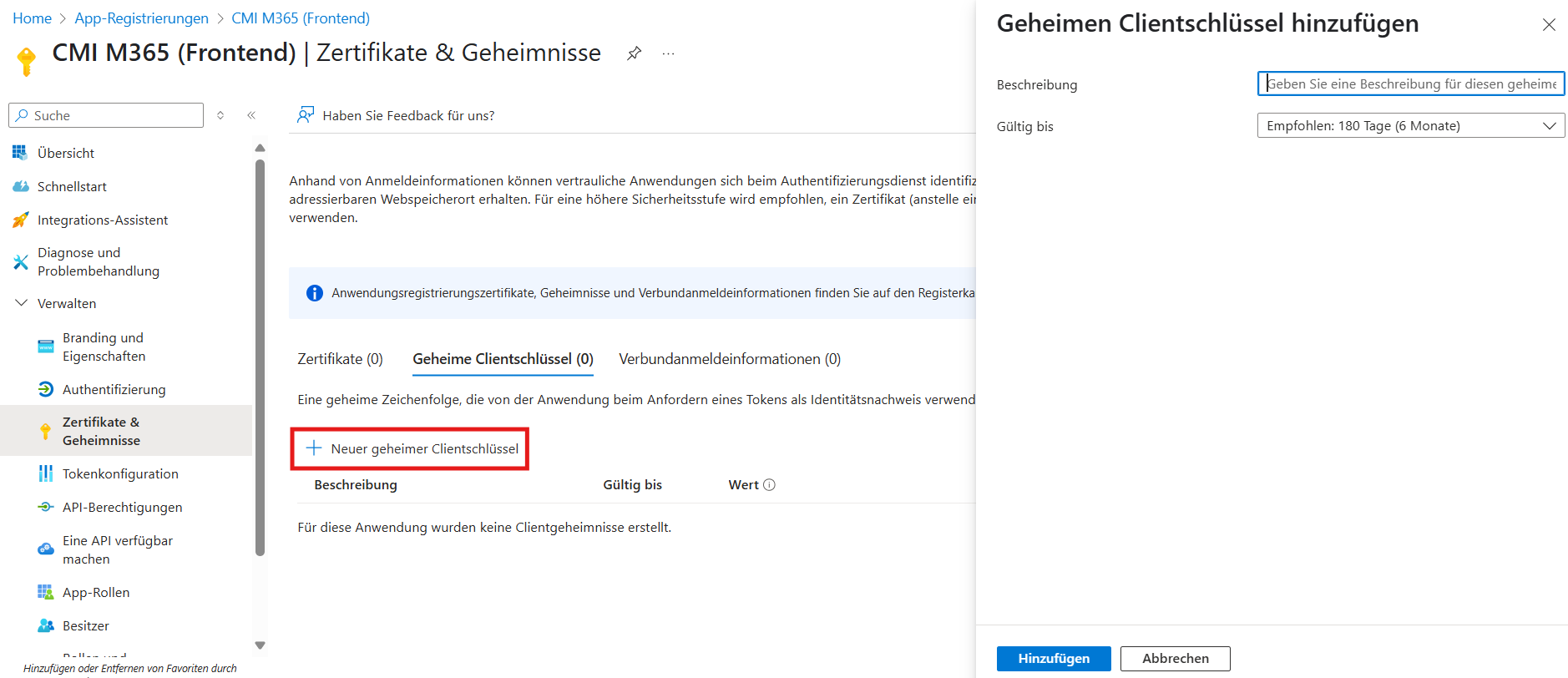Click the Besitzer people icon
1568x678 pixels.
(x=46, y=625)
